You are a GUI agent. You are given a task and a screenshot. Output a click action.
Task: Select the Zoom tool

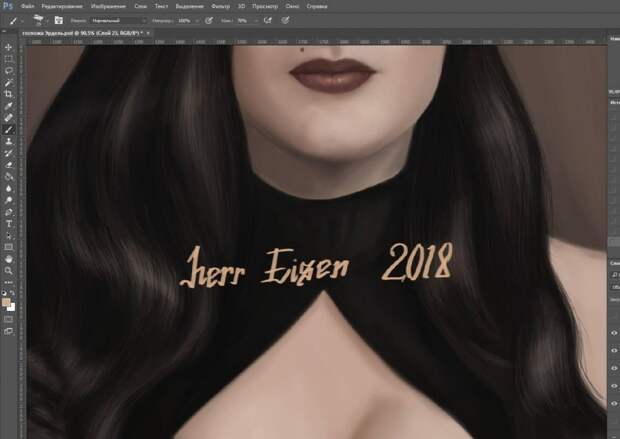(8, 271)
